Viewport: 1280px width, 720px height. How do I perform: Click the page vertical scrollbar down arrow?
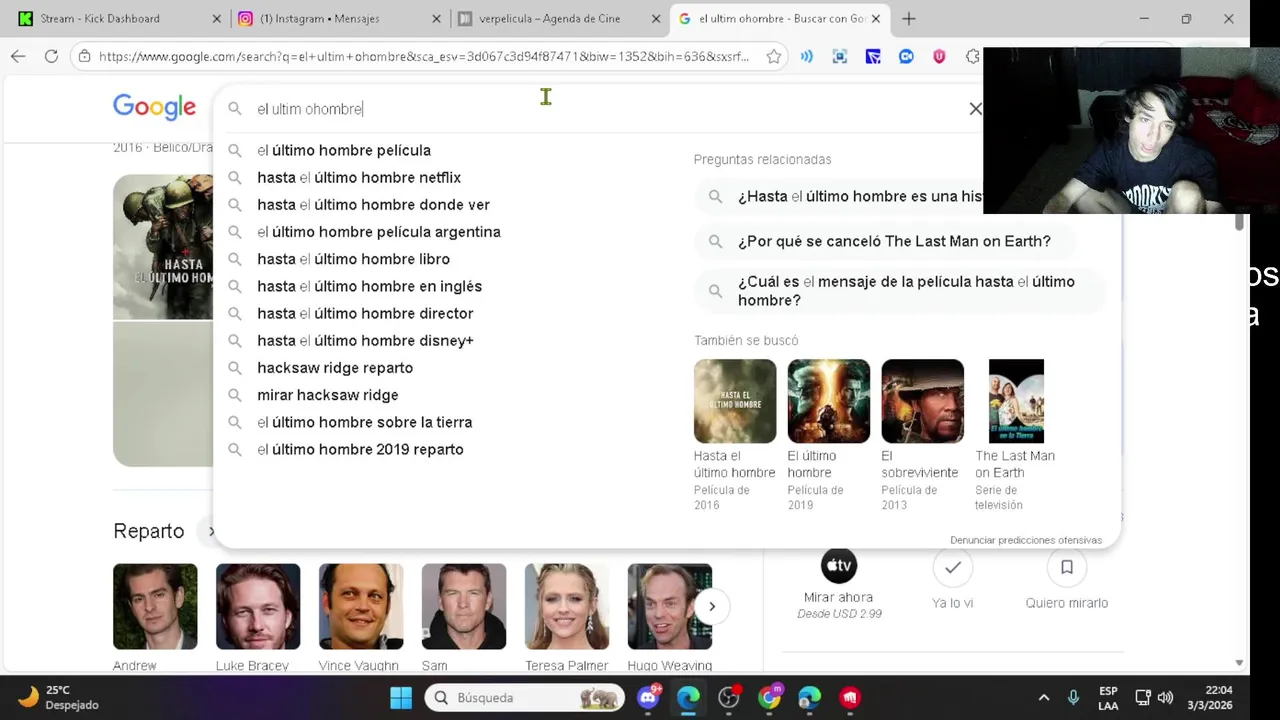tap(1239, 663)
